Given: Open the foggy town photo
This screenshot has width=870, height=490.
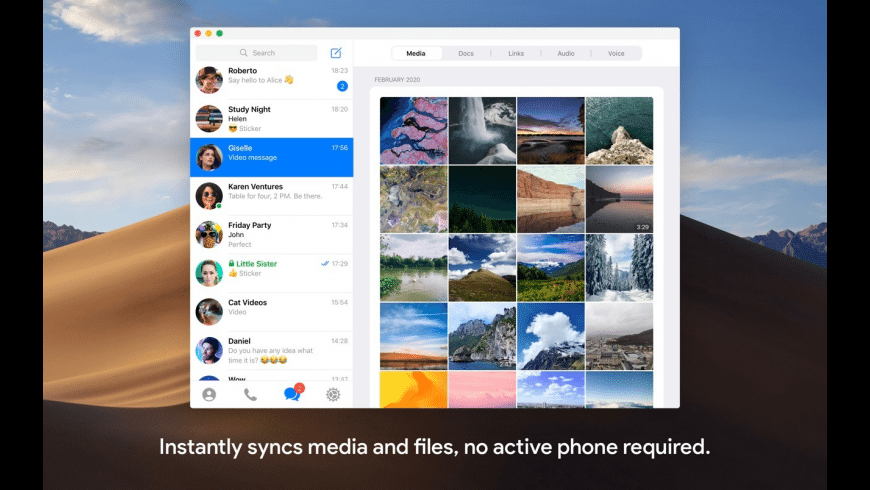Looking at the screenshot, I should (x=619, y=336).
